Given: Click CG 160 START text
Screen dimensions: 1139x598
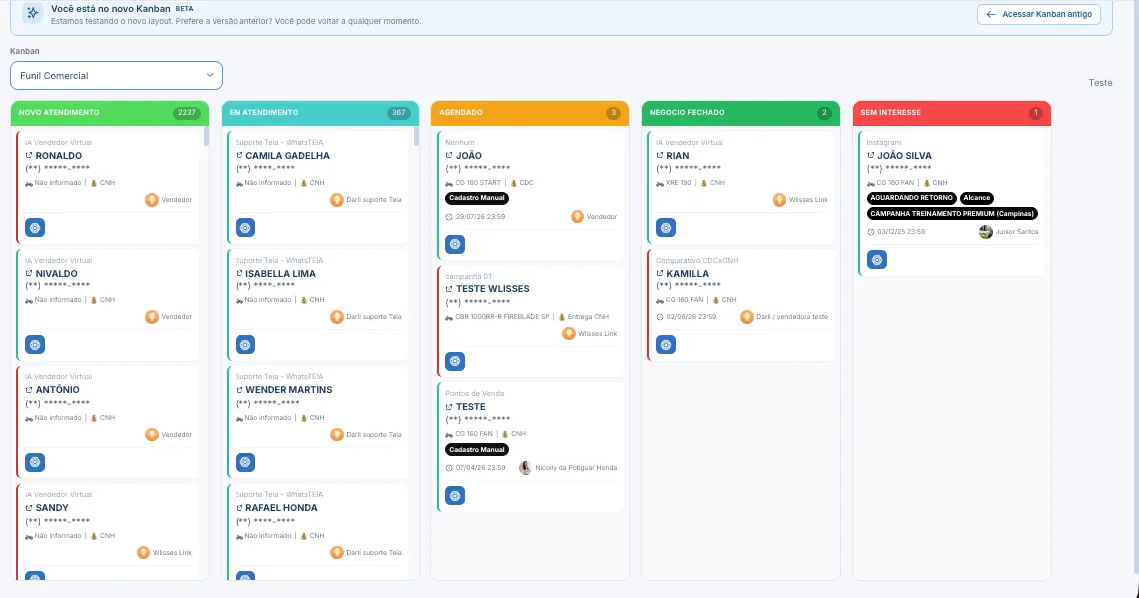Looking at the screenshot, I should pos(478,183).
